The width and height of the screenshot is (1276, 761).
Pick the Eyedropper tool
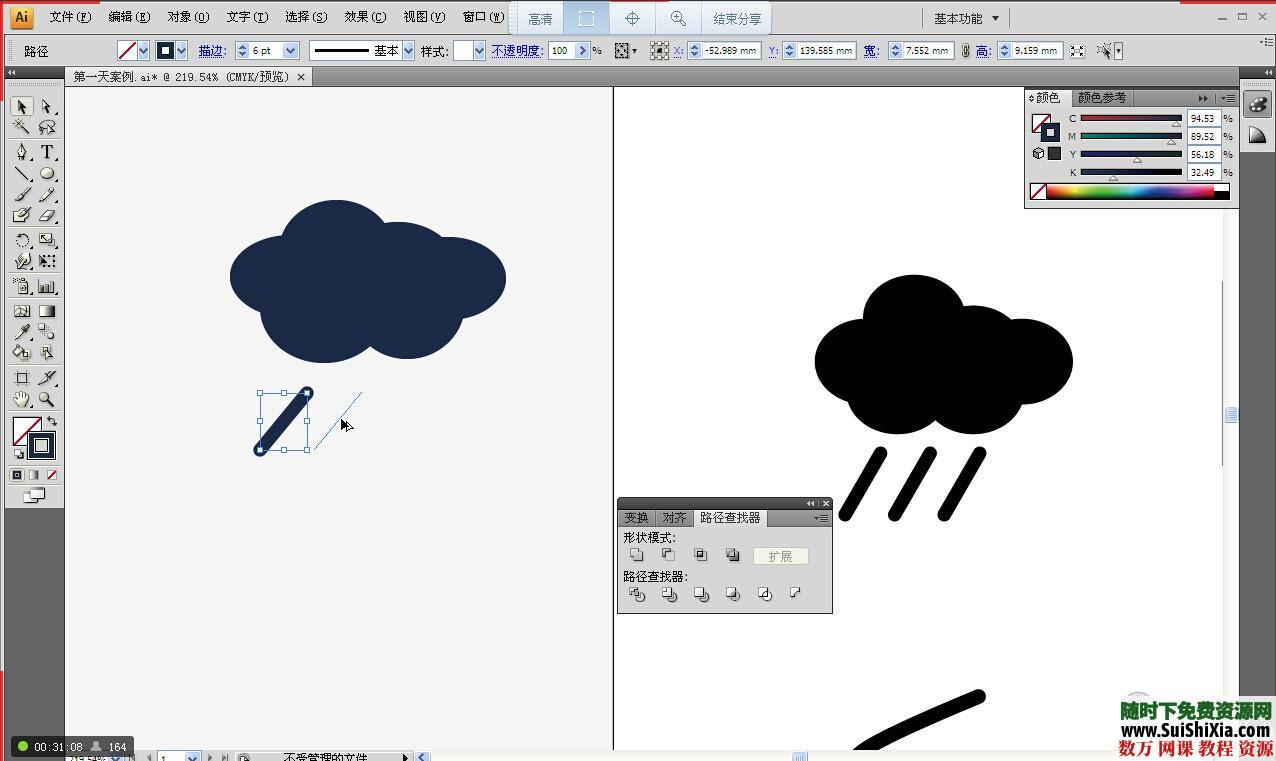tap(21, 332)
